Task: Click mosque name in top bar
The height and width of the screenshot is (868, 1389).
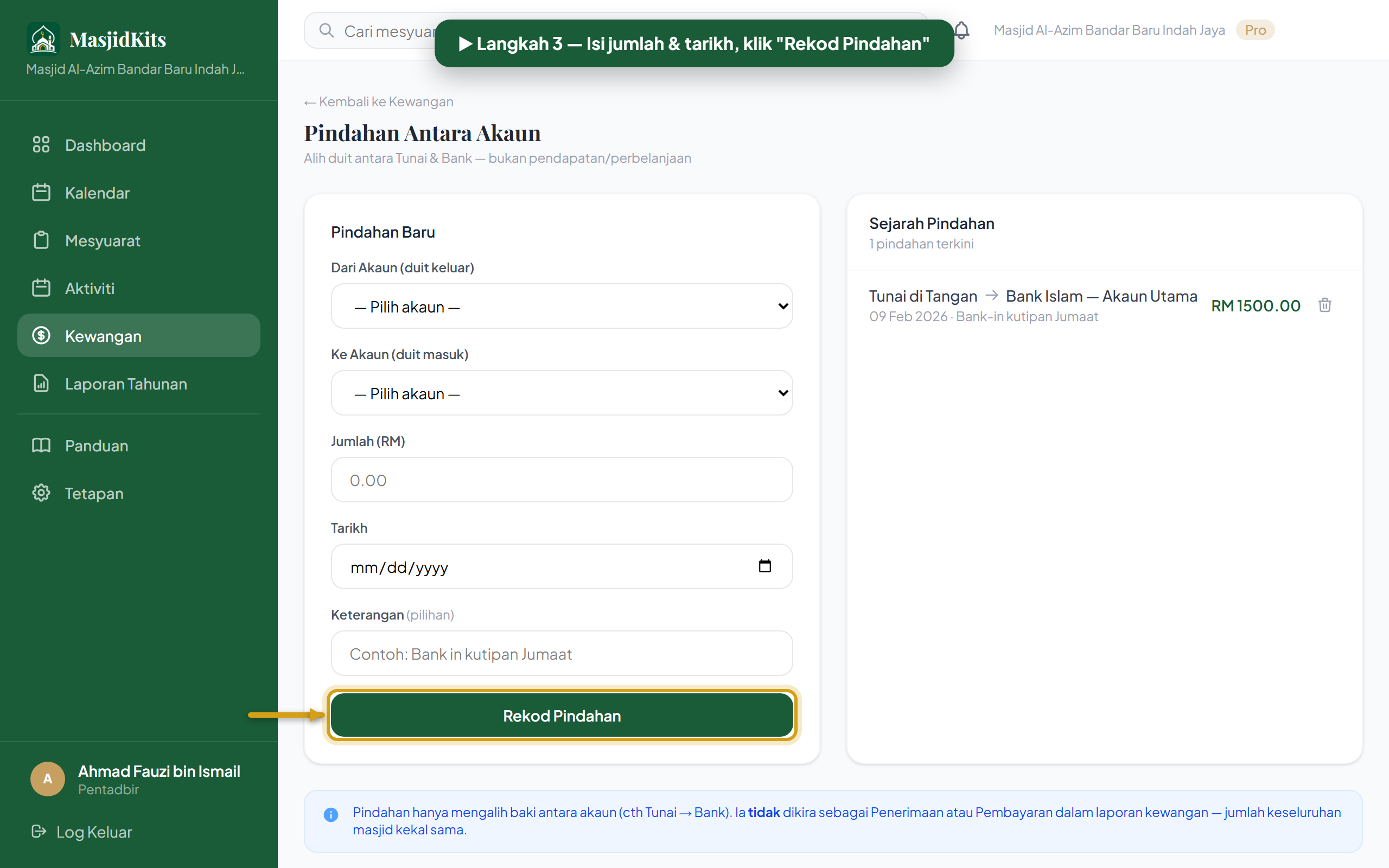Action: tap(1109, 30)
